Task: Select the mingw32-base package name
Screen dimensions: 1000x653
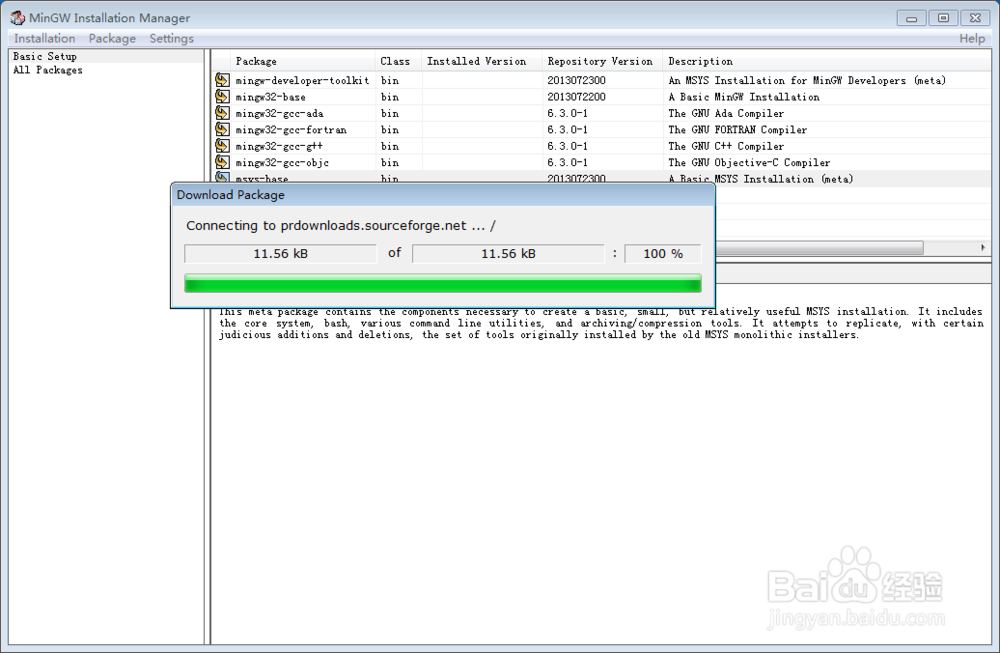Action: click(x=270, y=97)
